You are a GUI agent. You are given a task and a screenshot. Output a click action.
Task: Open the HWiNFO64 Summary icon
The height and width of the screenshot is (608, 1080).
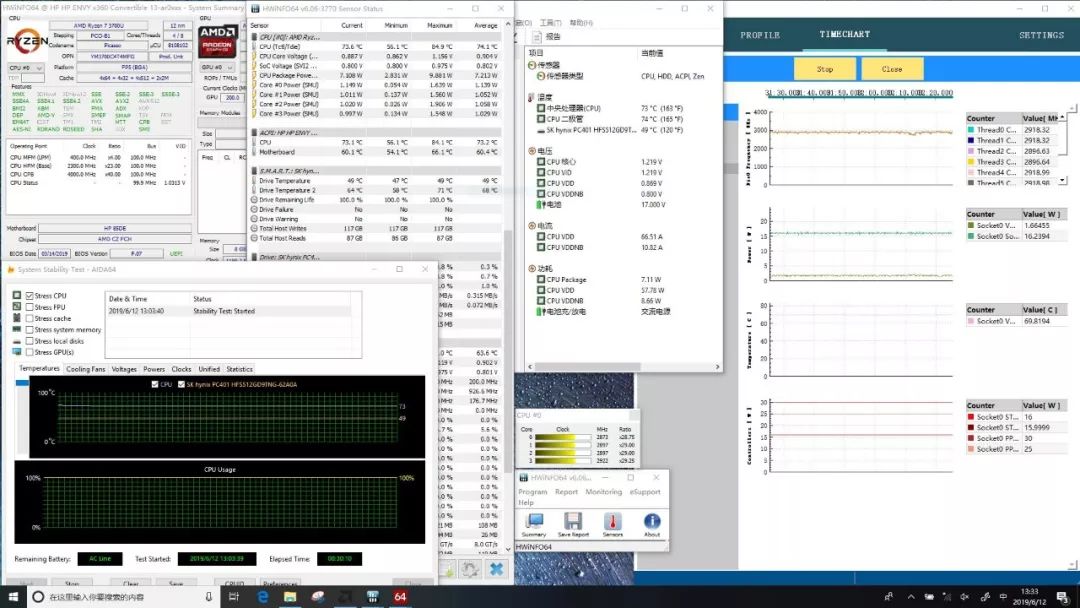[x=534, y=522]
